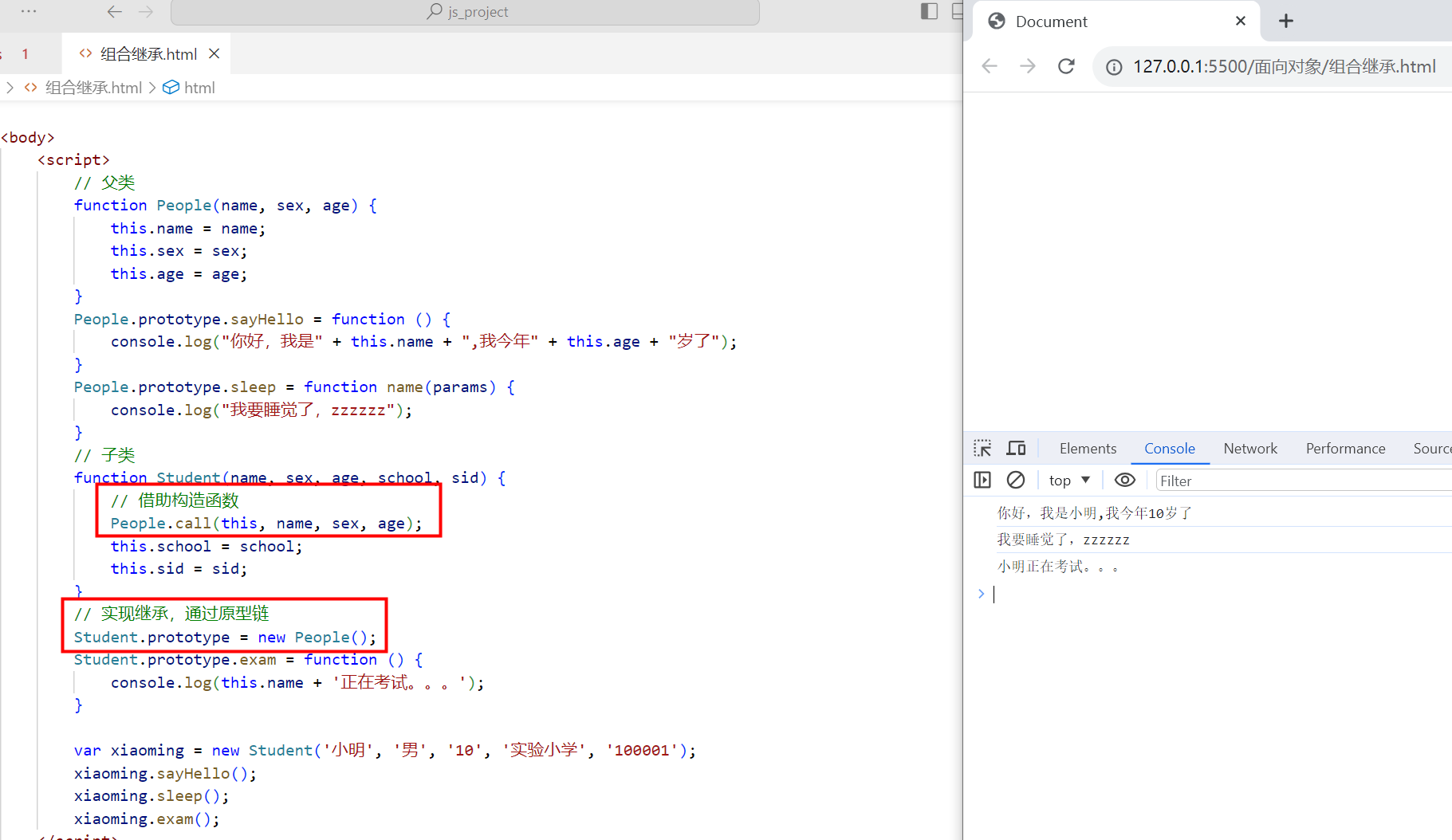Click the function People declaration line
Viewport: 1452px width, 840px height.
pos(226,206)
